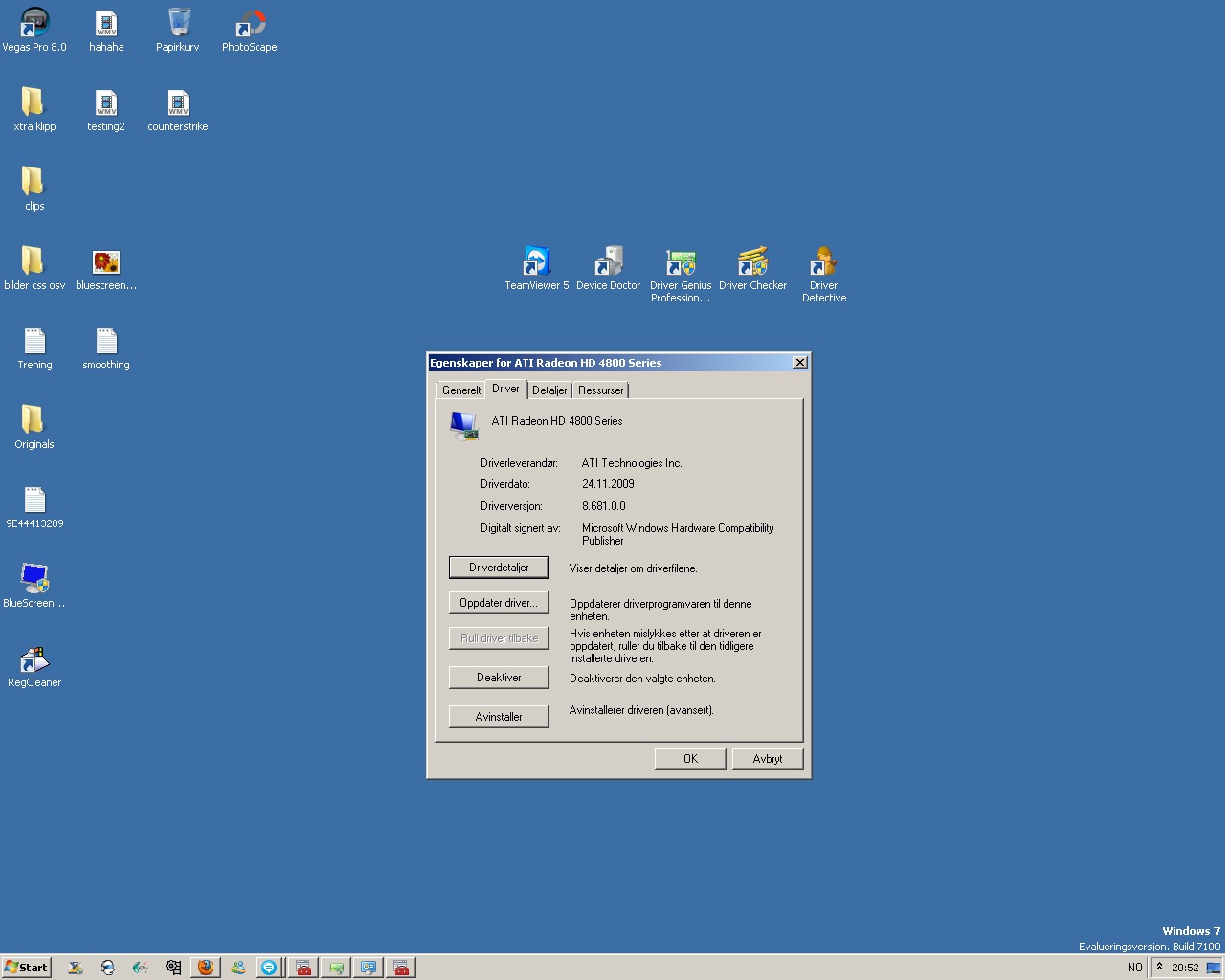Select the xtra klipp folder
This screenshot has height=980, width=1231.
pyautogui.click(x=34, y=109)
